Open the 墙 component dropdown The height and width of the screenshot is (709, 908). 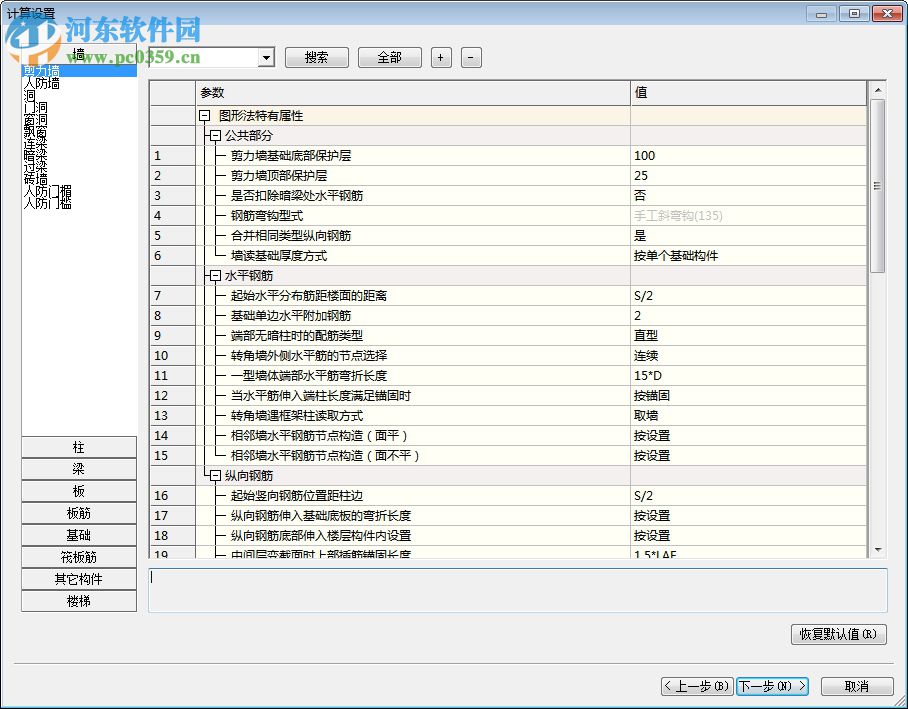(266, 57)
